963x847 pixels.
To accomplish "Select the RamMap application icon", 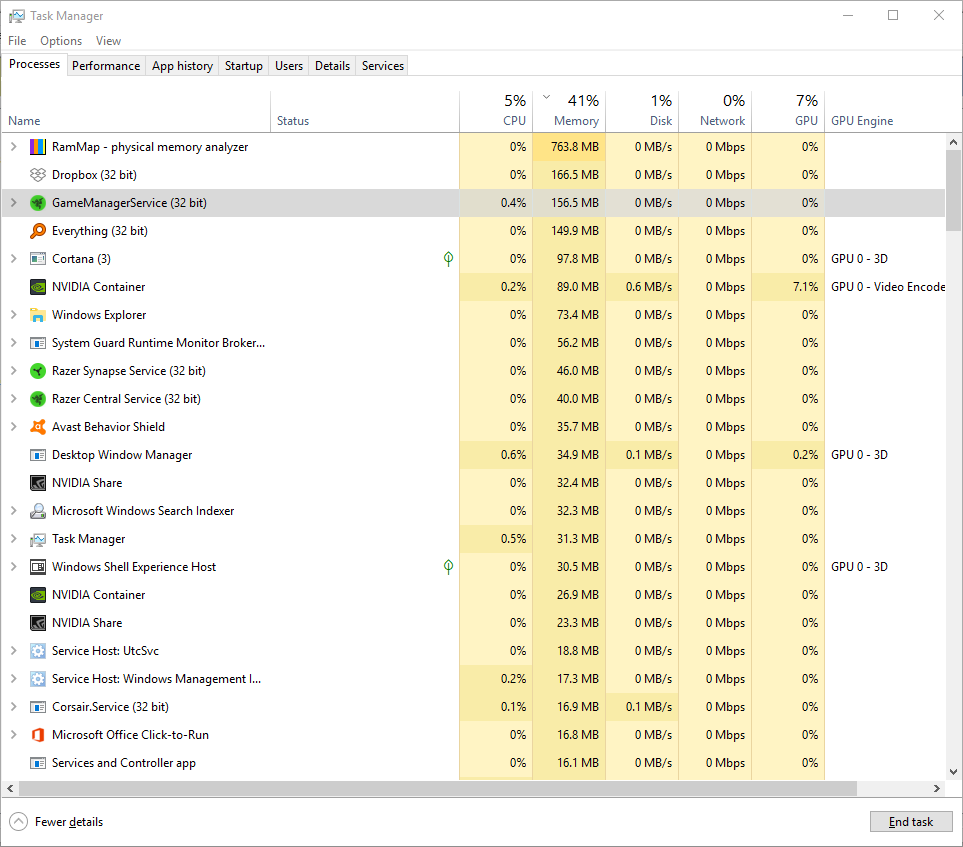I will [38, 146].
